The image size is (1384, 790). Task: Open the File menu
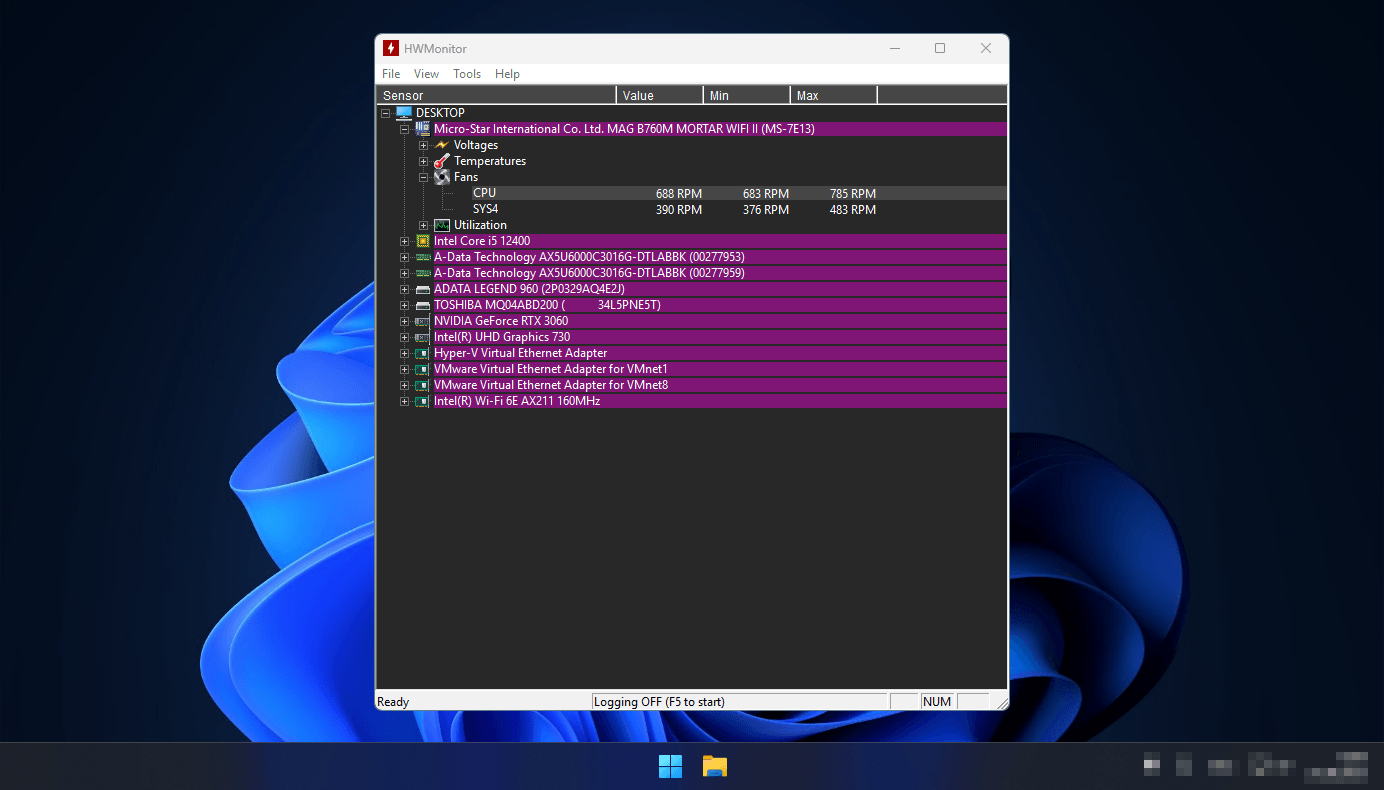(x=391, y=74)
